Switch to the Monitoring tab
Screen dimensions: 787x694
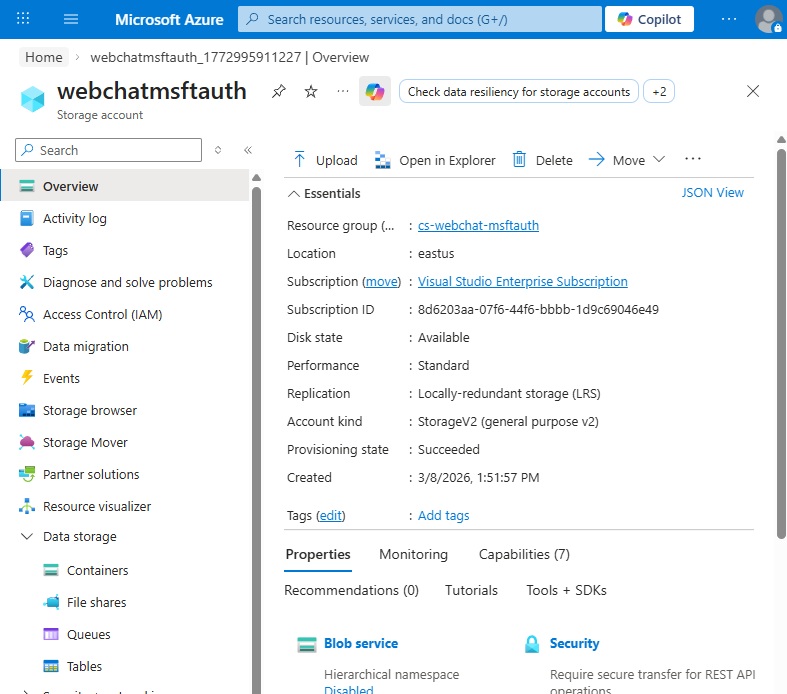(413, 554)
